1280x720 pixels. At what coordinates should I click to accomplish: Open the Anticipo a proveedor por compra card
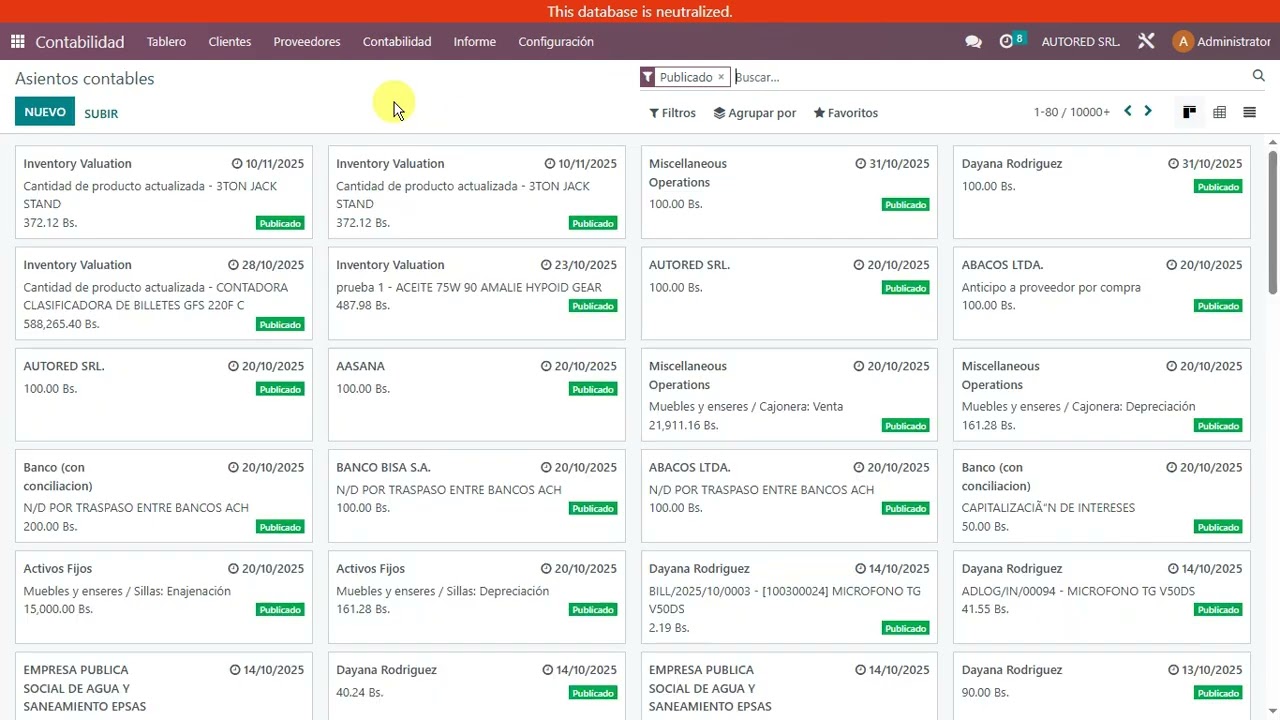[x=1102, y=293]
